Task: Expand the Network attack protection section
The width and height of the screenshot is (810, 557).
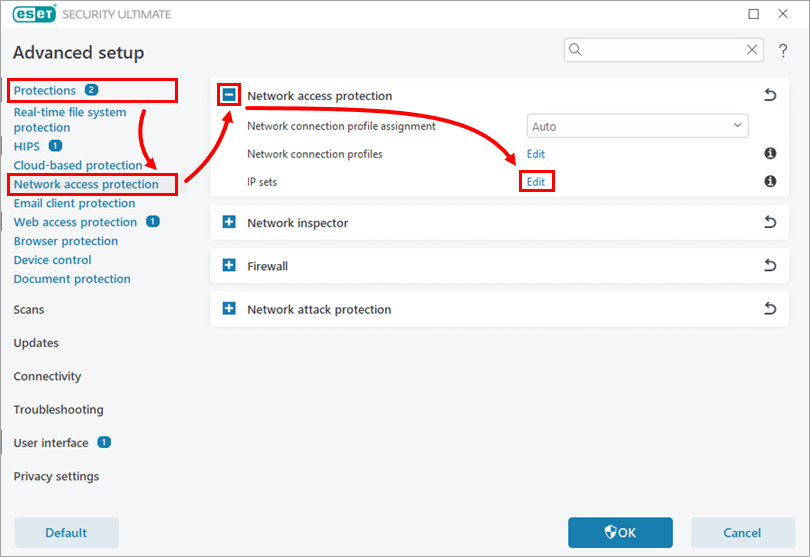Action: click(x=229, y=309)
